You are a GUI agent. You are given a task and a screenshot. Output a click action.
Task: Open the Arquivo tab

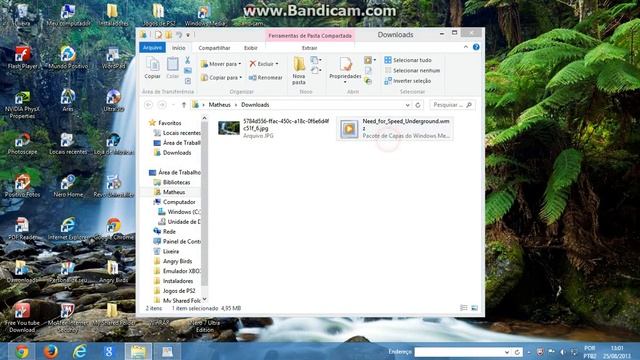[152, 48]
